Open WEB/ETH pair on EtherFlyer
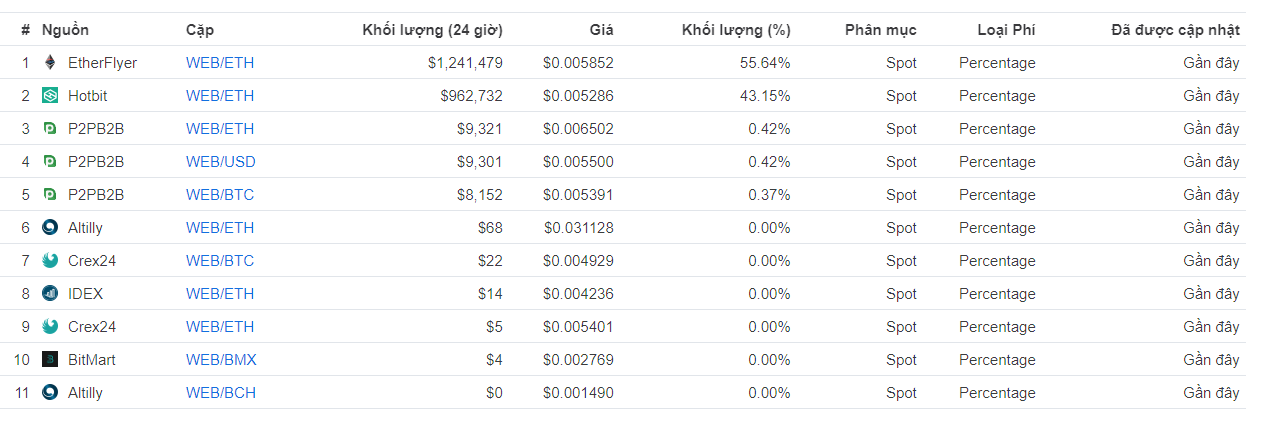 [x=220, y=63]
